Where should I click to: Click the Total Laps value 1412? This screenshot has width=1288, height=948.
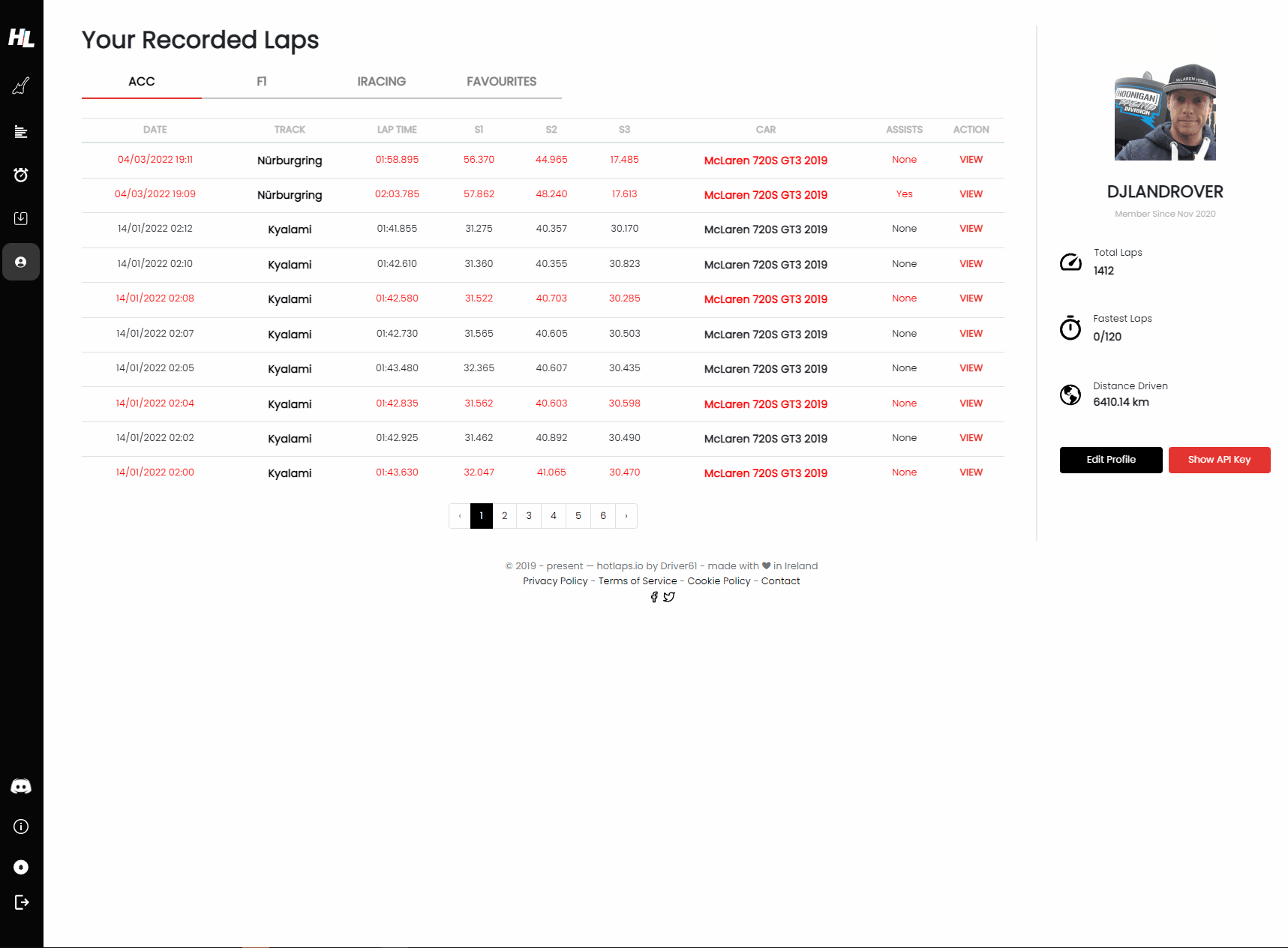coord(1103,271)
